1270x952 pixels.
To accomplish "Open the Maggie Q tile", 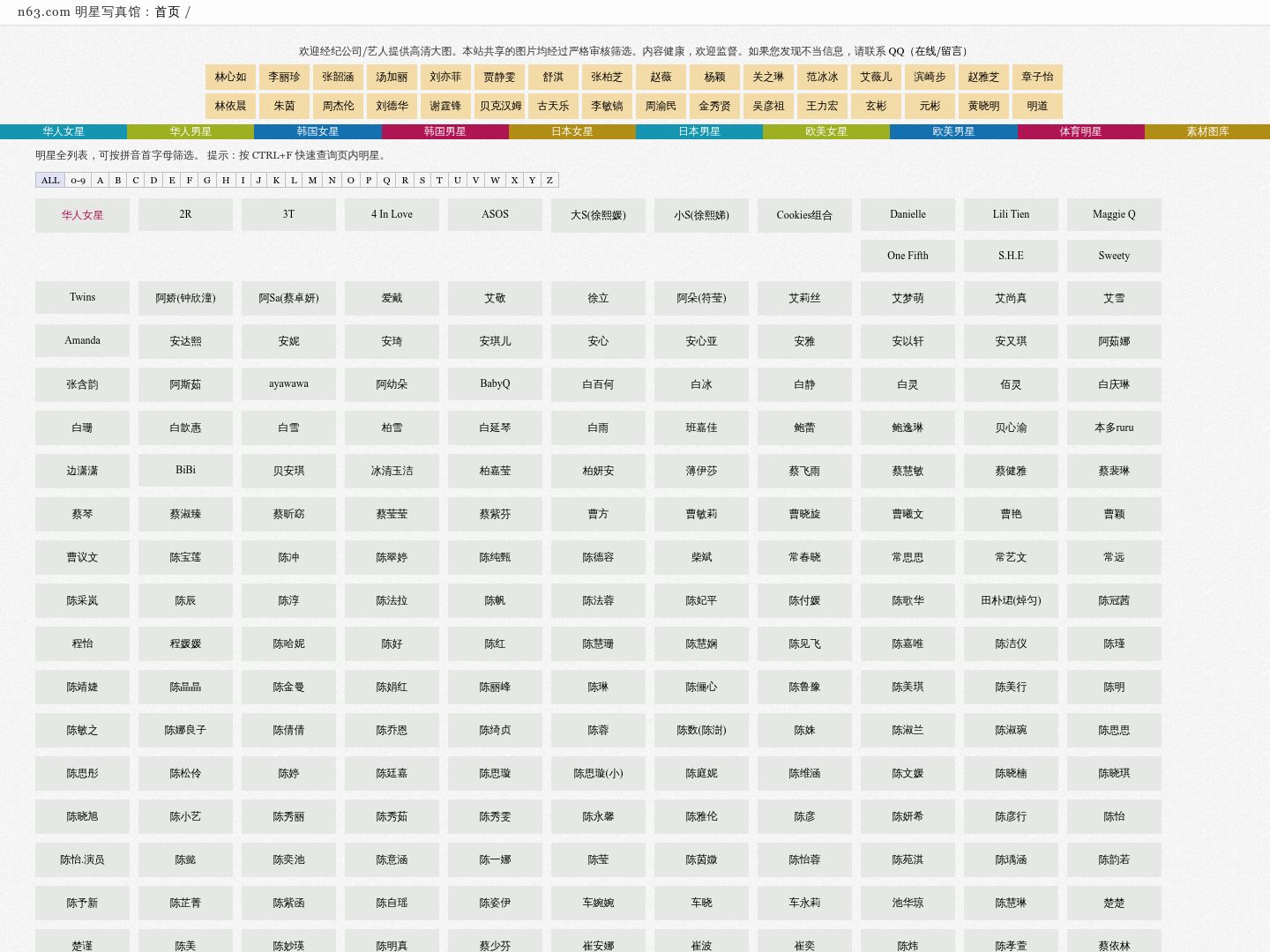I will pos(1114,214).
